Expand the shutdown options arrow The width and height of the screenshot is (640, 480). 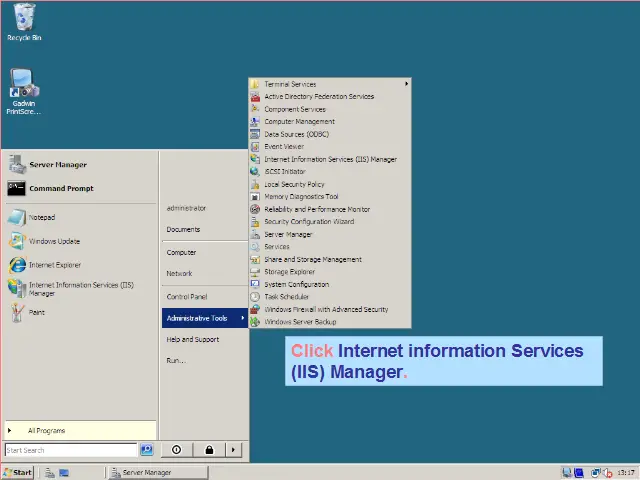233,450
